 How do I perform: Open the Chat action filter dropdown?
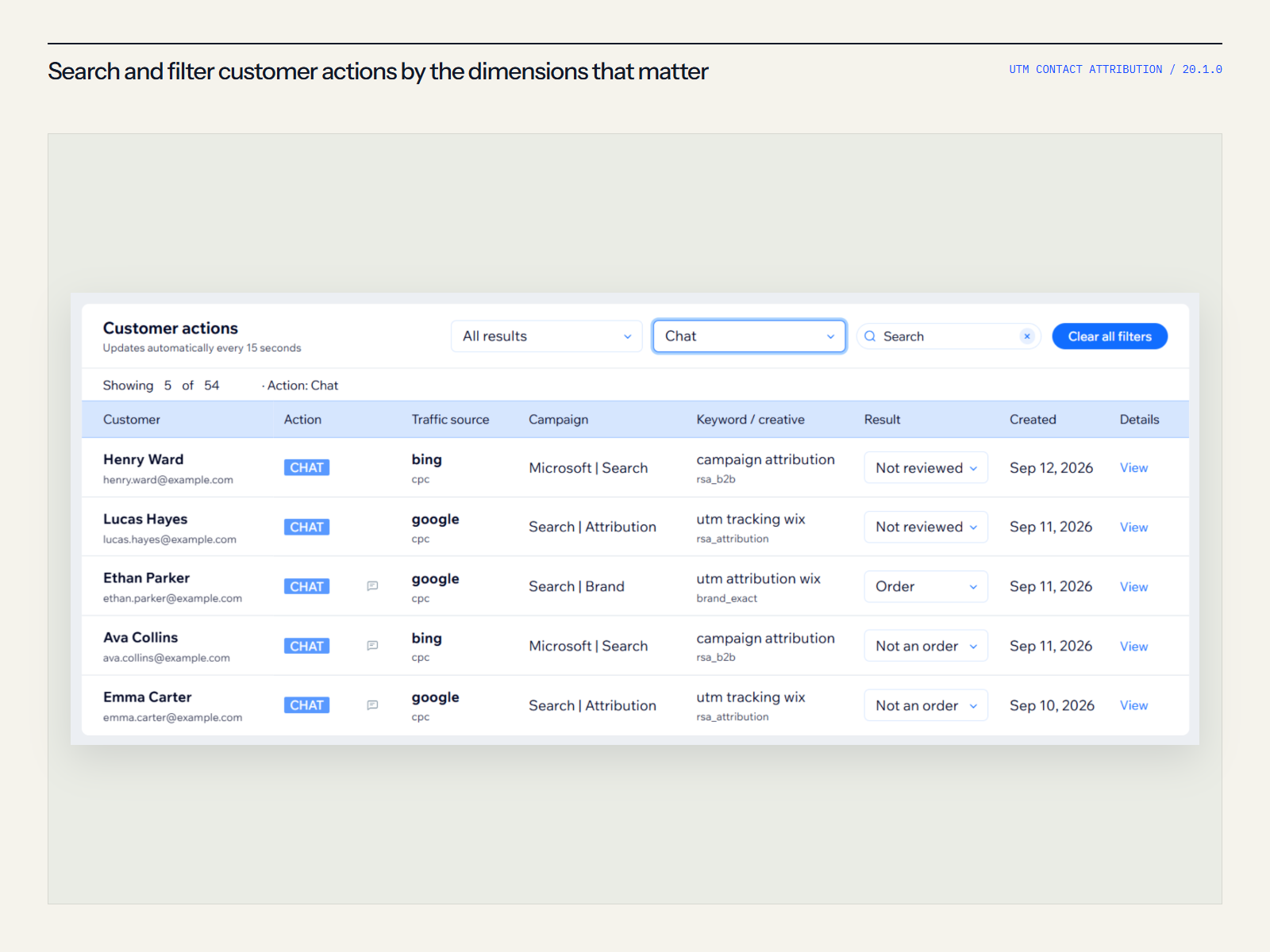tap(749, 336)
